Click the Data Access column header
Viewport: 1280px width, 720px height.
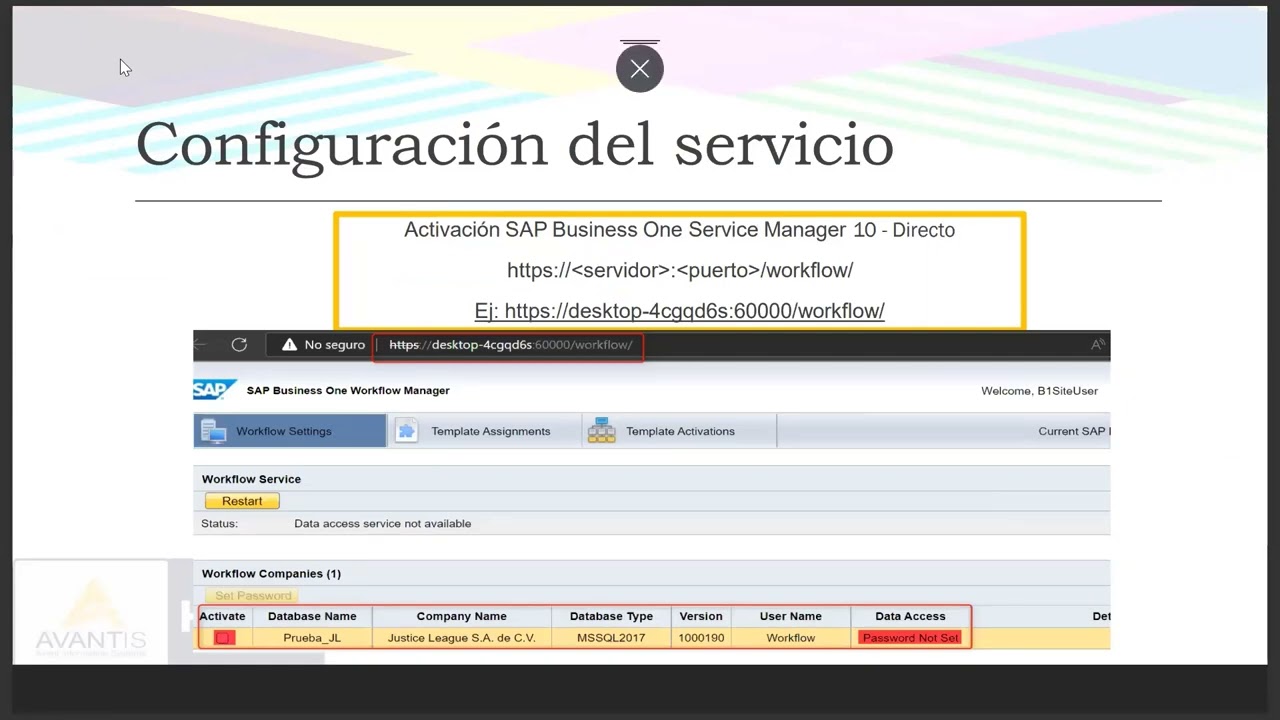(910, 616)
